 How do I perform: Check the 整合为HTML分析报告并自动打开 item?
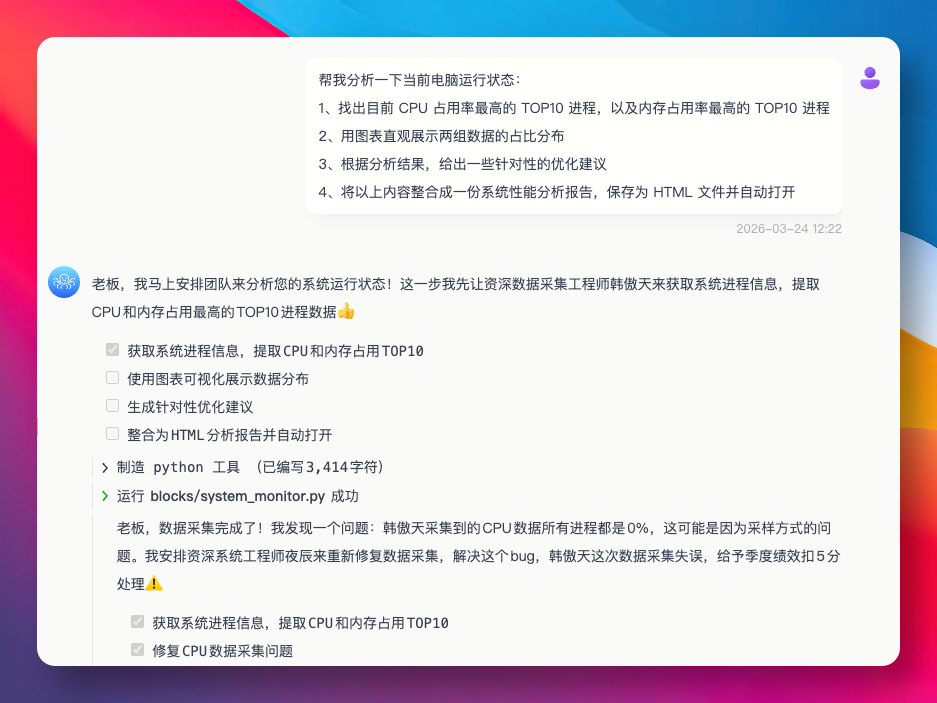[111, 434]
